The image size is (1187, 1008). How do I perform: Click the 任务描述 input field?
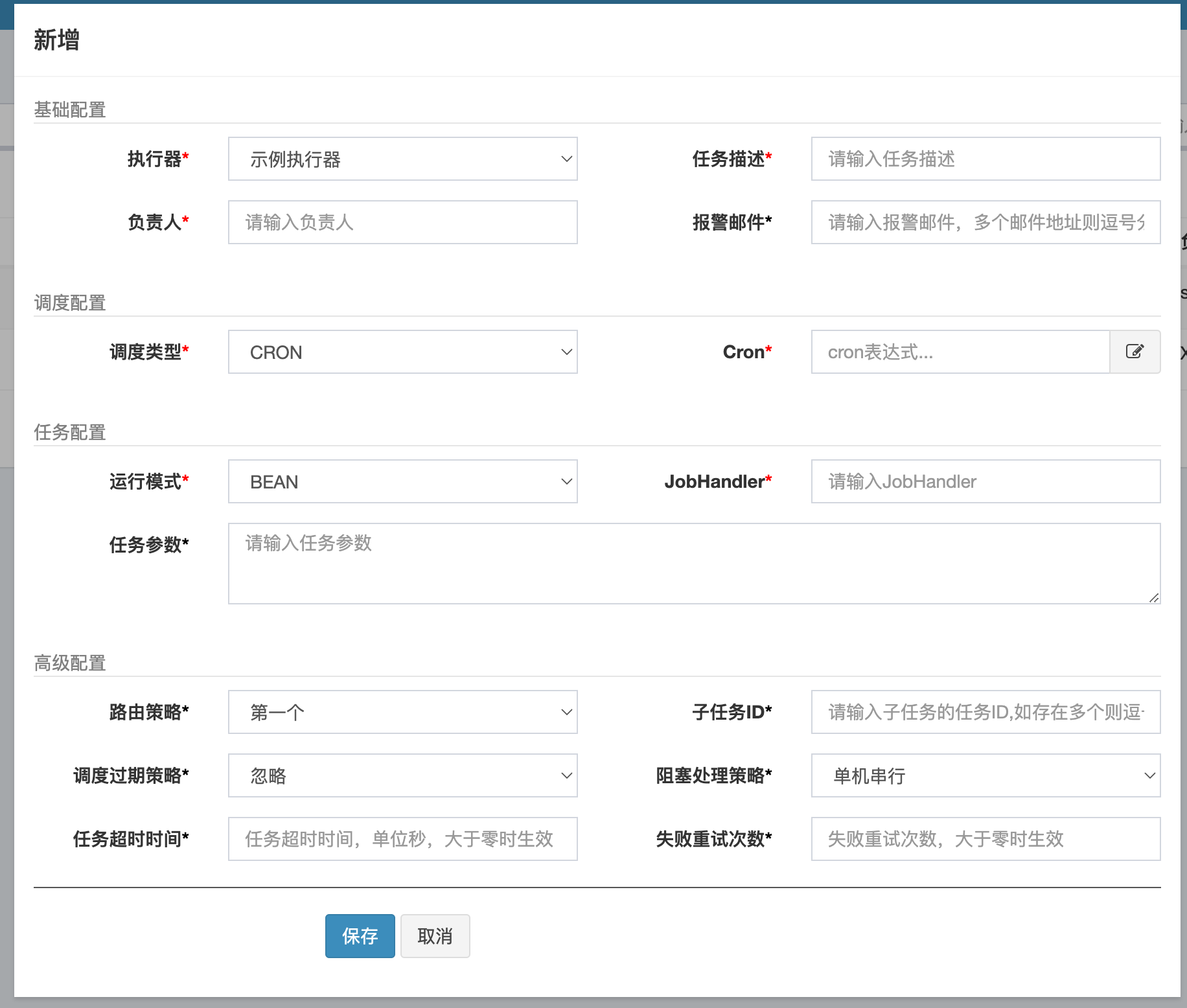[x=985, y=159]
